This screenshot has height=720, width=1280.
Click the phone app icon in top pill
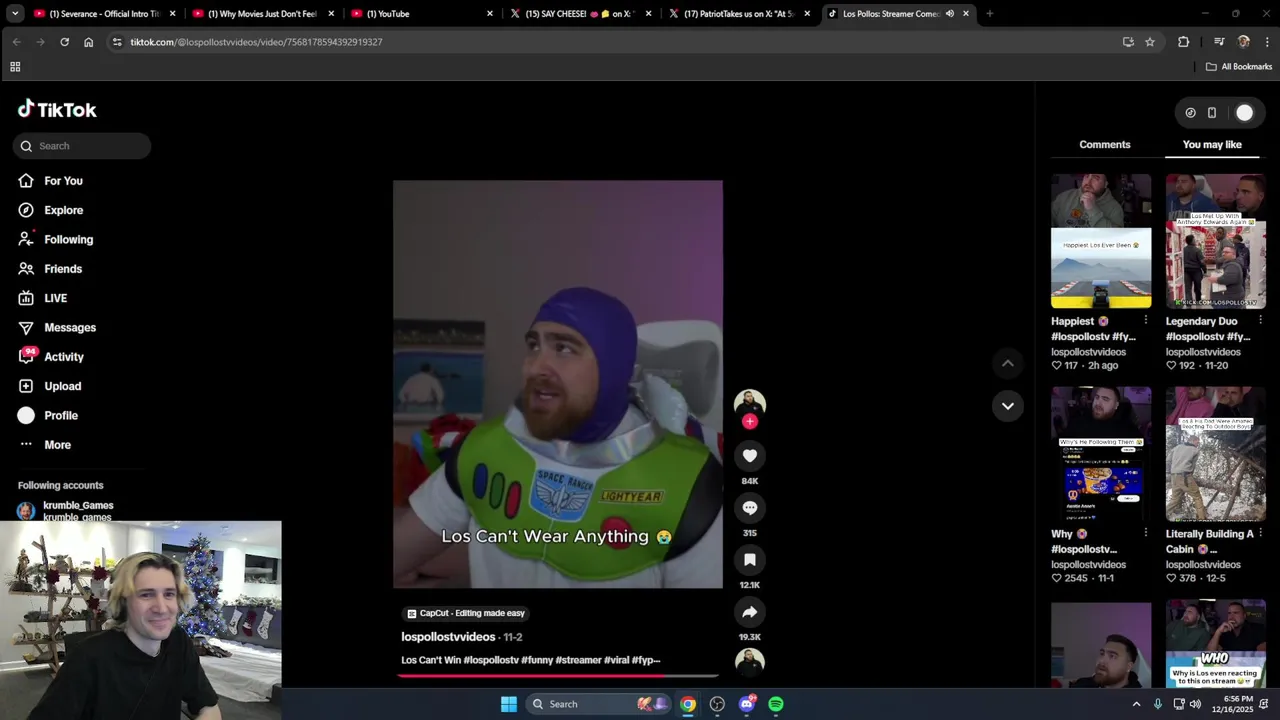(x=1212, y=113)
